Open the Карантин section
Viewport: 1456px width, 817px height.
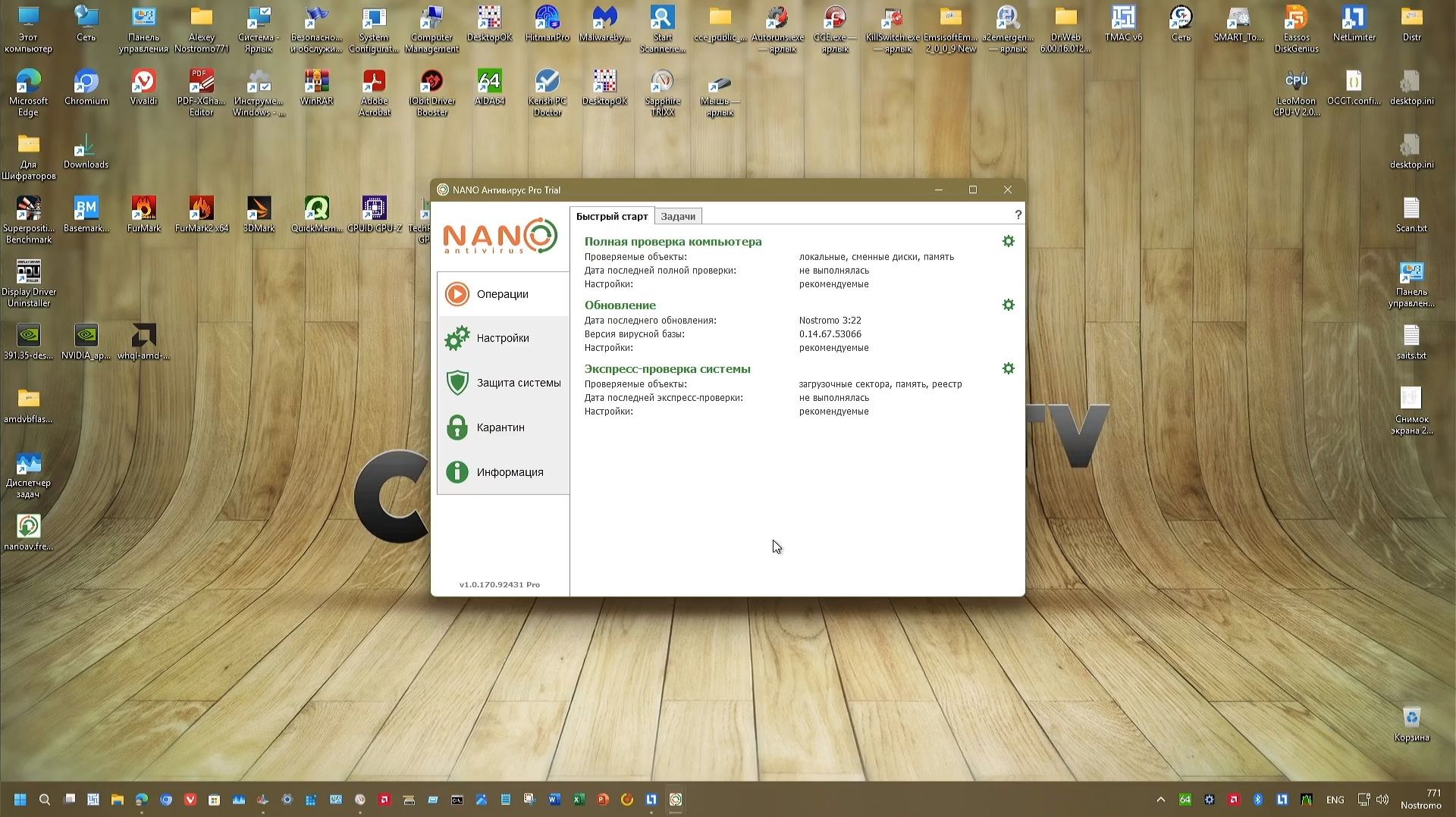(503, 427)
